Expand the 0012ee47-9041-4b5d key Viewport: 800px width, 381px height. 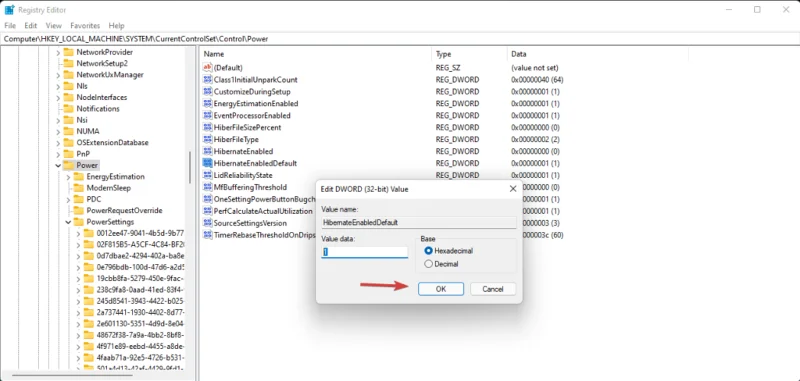78,234
